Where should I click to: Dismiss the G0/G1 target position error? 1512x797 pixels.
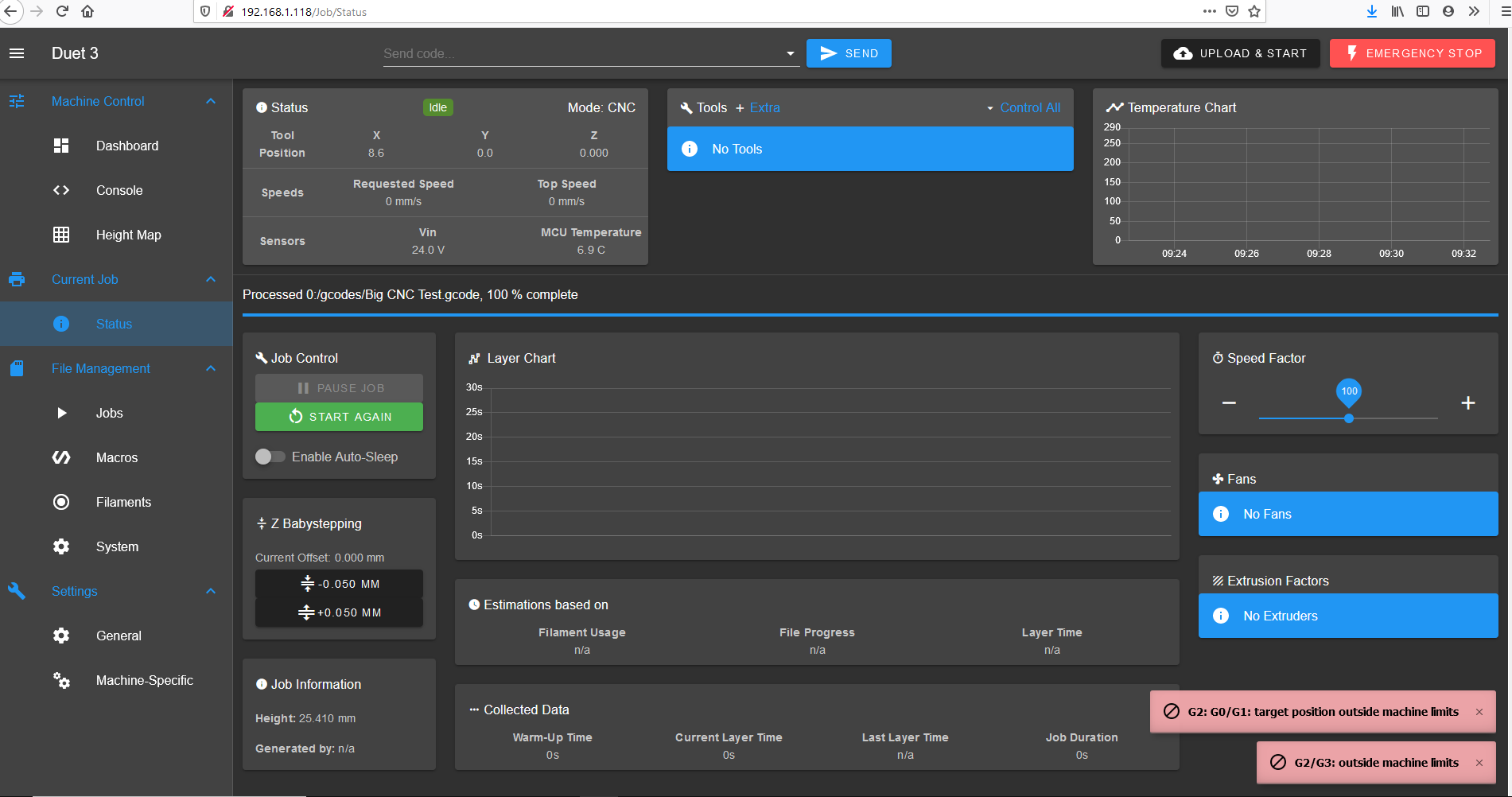click(1479, 712)
